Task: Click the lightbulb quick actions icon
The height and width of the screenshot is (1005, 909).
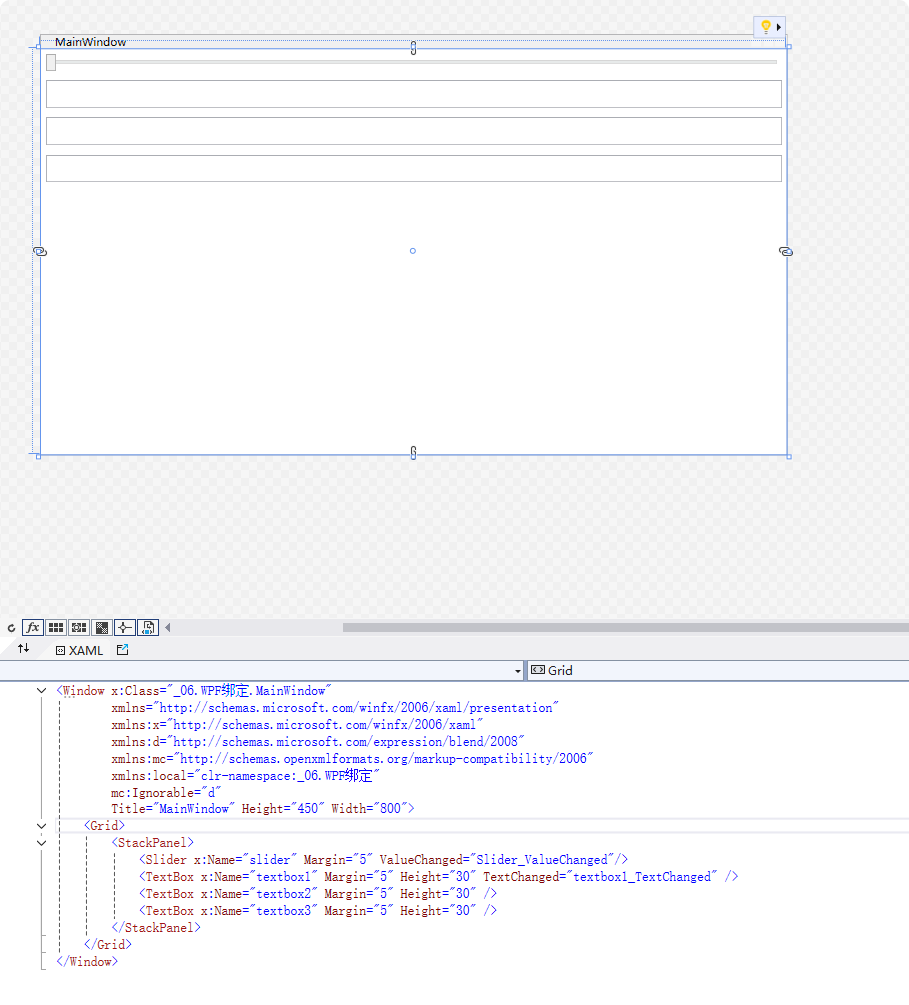Action: [x=765, y=27]
